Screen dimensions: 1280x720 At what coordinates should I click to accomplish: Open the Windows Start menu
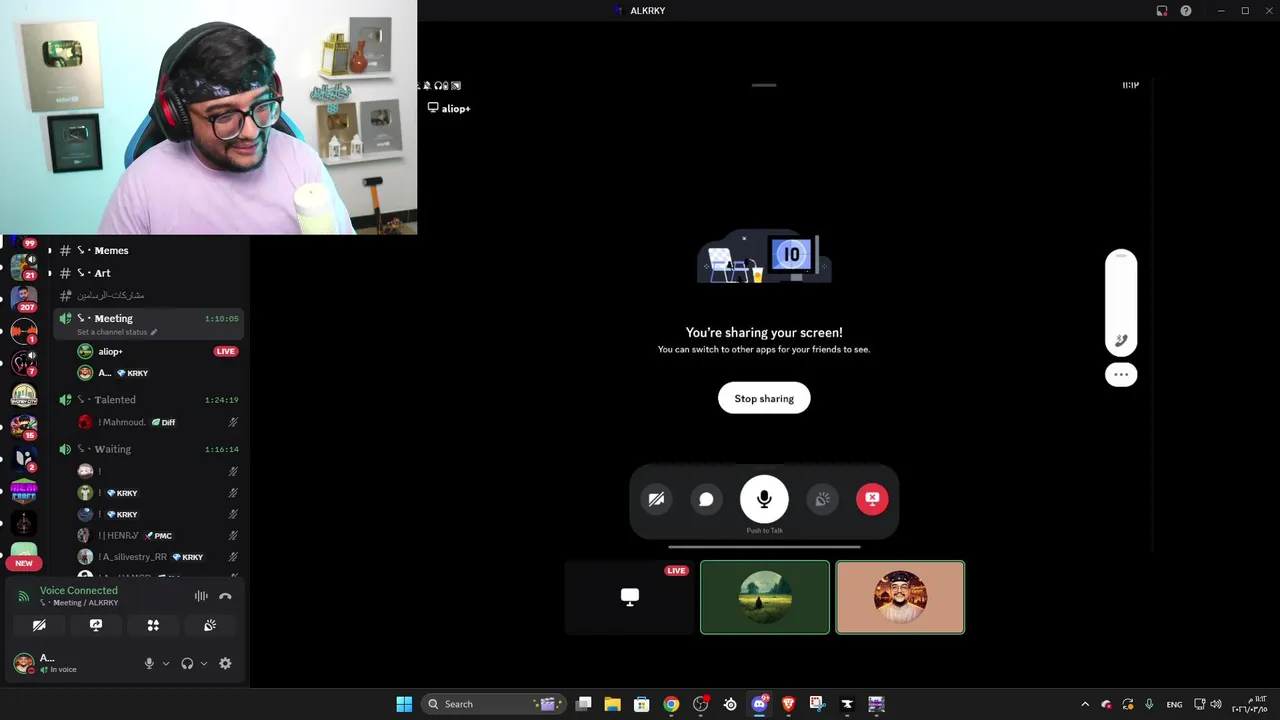point(404,704)
